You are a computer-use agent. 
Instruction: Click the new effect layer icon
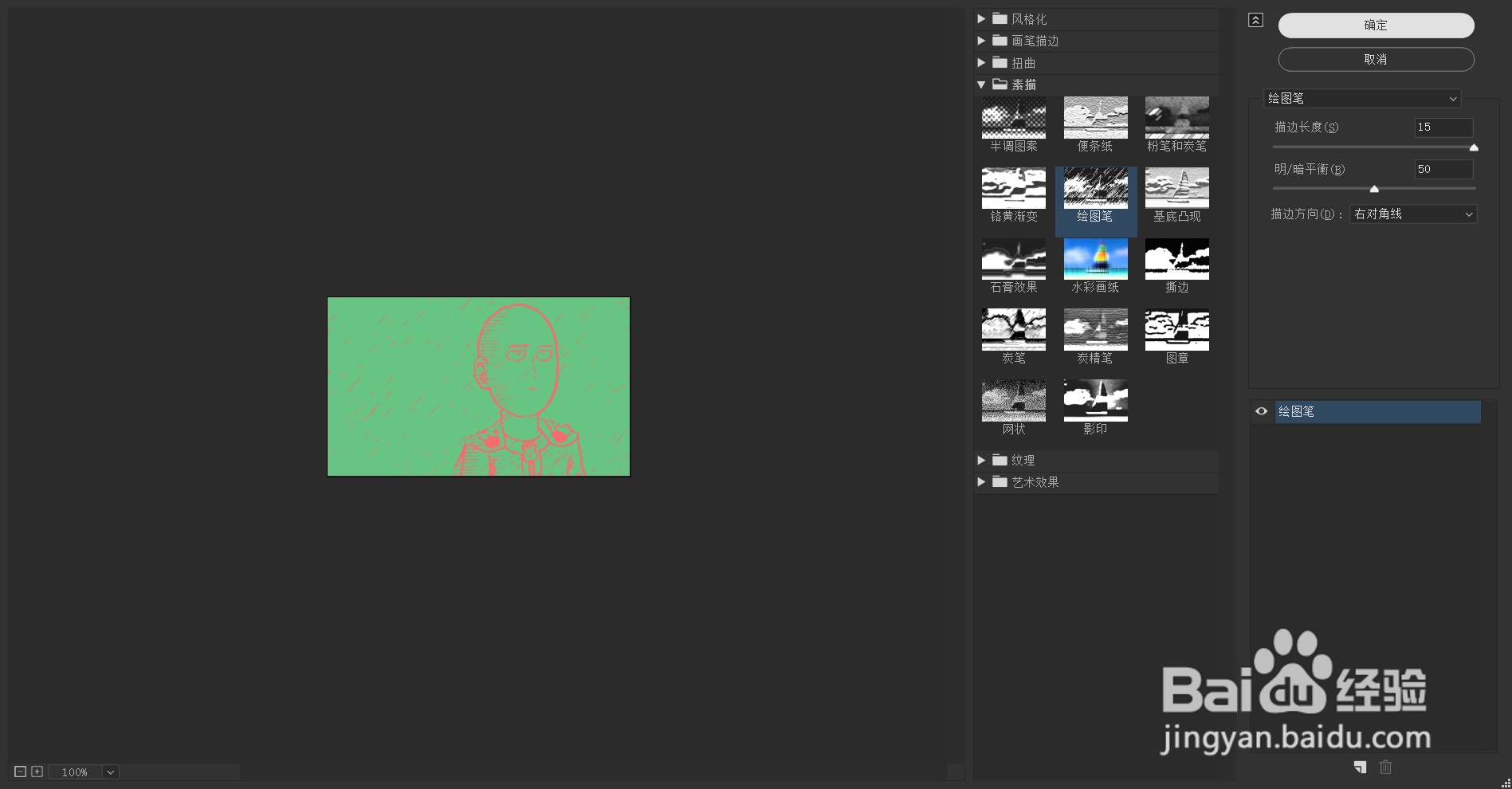[x=1360, y=767]
